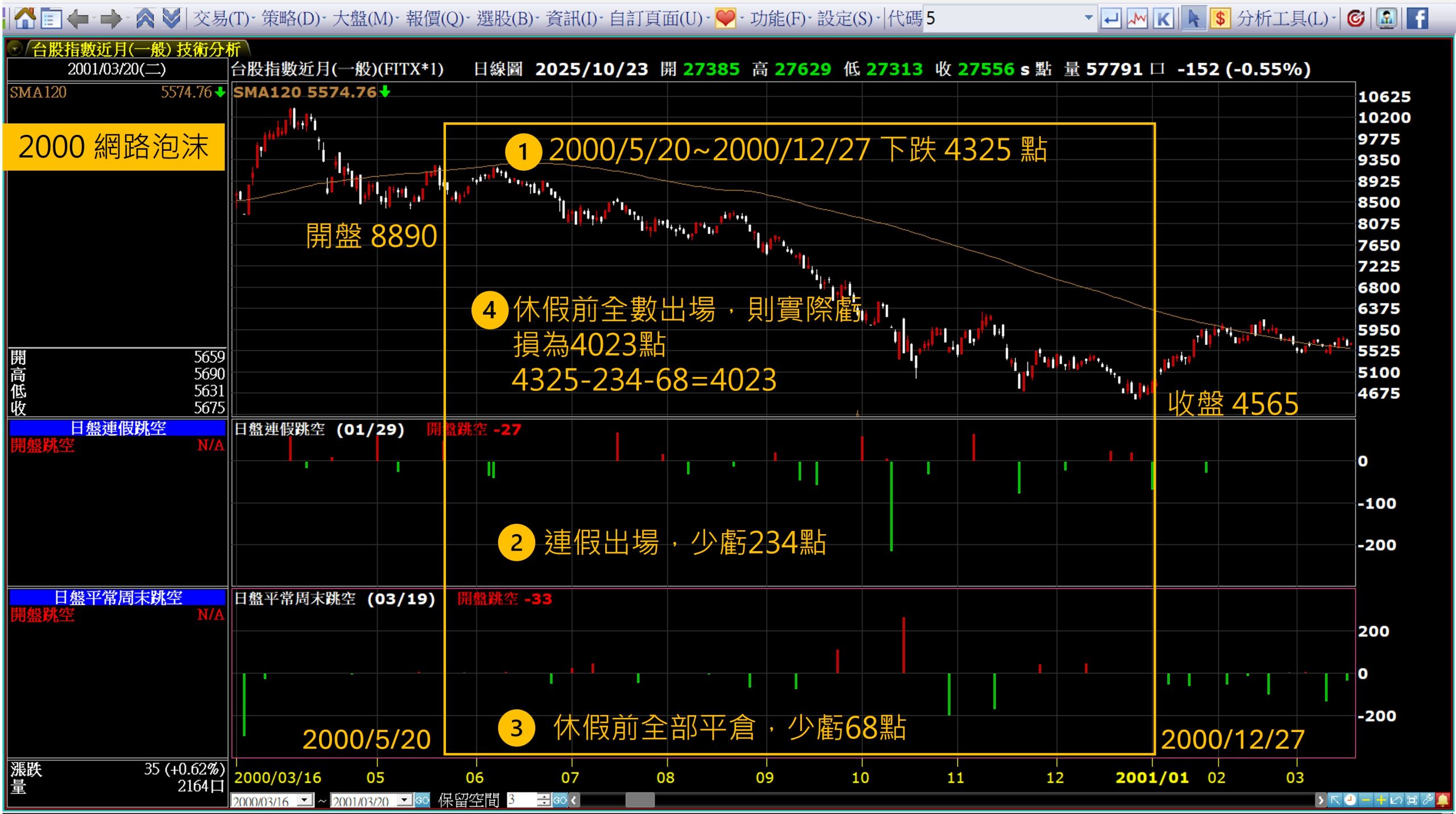Image resolution: width=1456 pixels, height=814 pixels.
Task: Expand the 代碼 symbol code dropdown
Action: (1088, 18)
